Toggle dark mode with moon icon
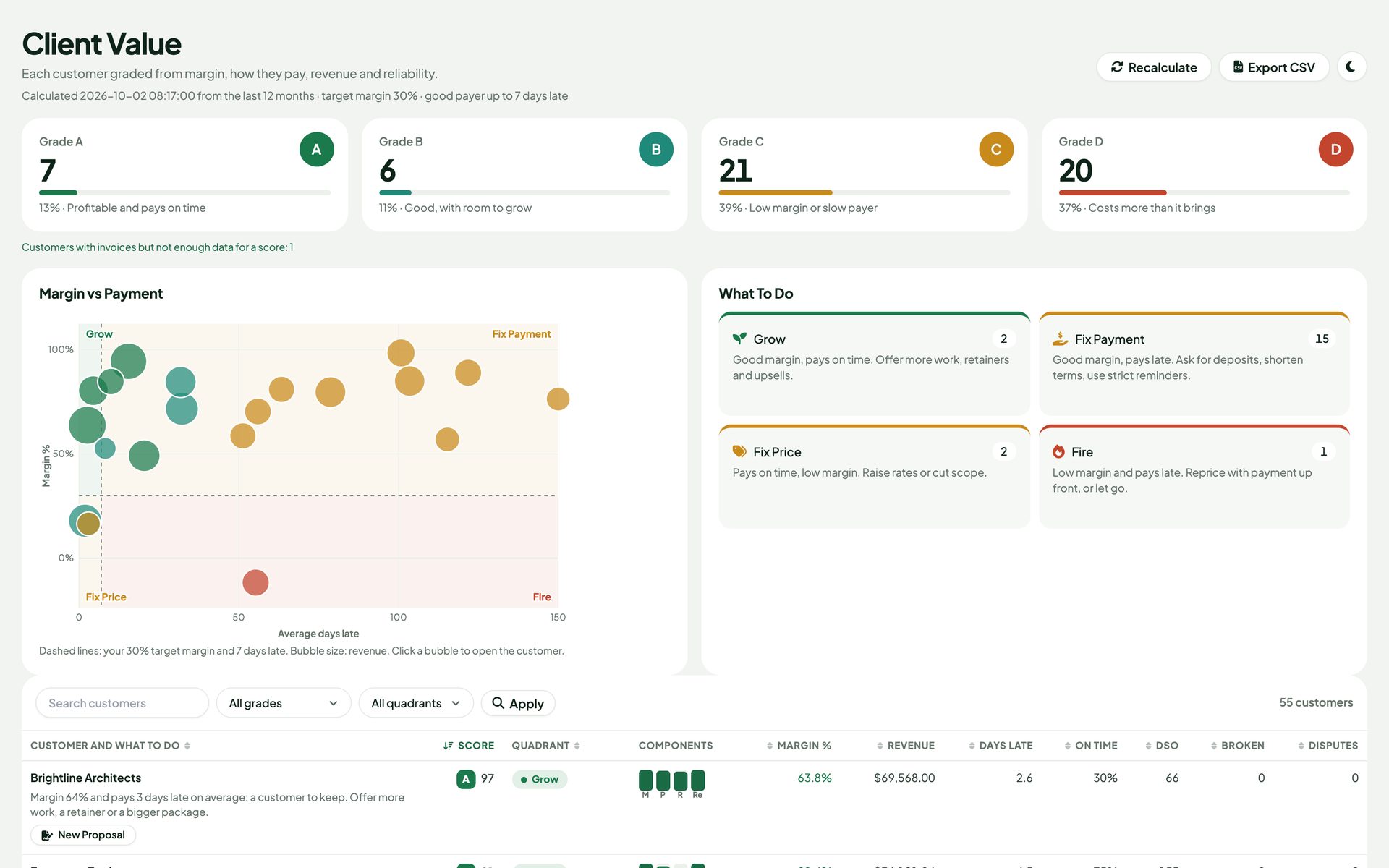The width and height of the screenshot is (1389, 868). click(x=1351, y=67)
